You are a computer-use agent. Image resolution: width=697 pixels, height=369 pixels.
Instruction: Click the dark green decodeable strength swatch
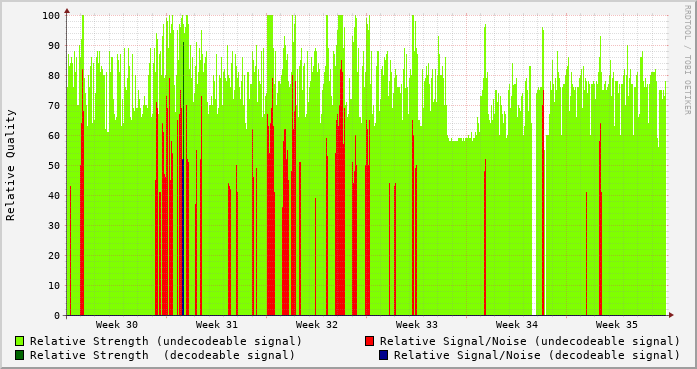coord(19,355)
